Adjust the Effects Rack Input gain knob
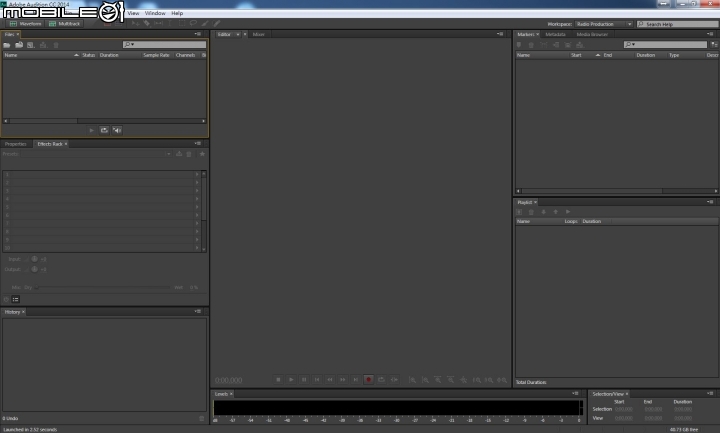 coord(34,259)
